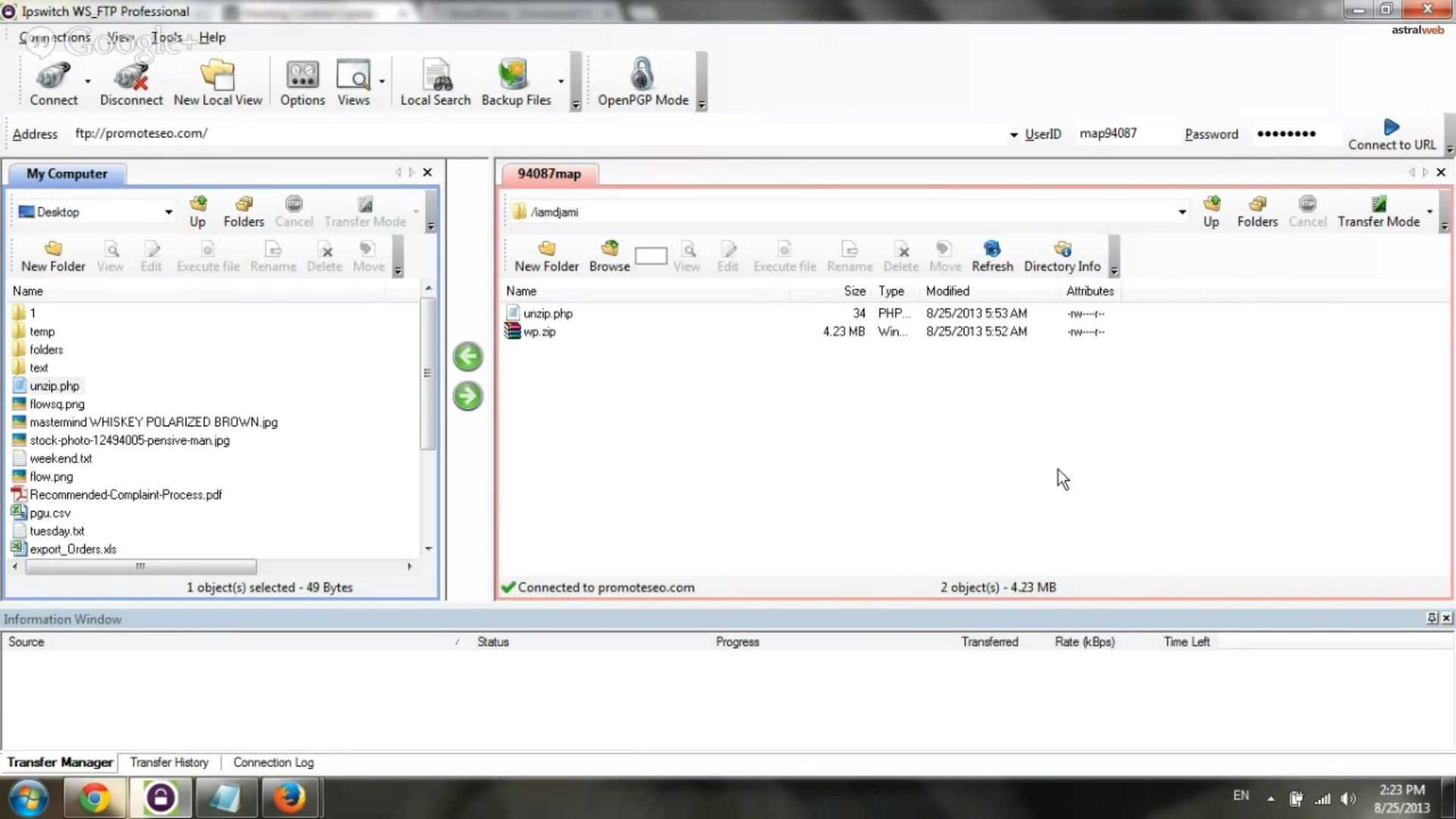Click the Windows Start button
Image resolution: width=1456 pixels, height=819 pixels.
tap(30, 799)
